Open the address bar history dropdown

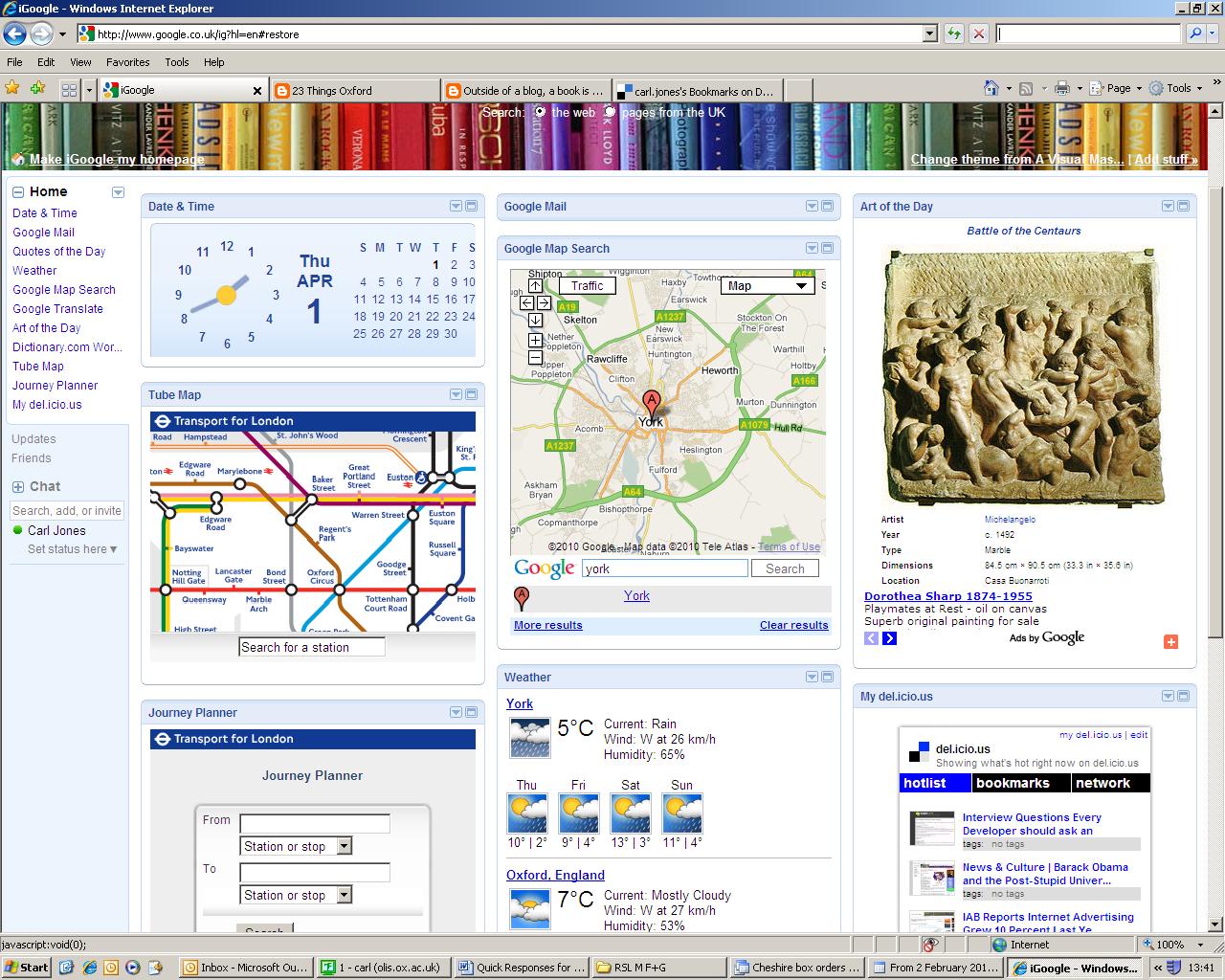[x=929, y=33]
